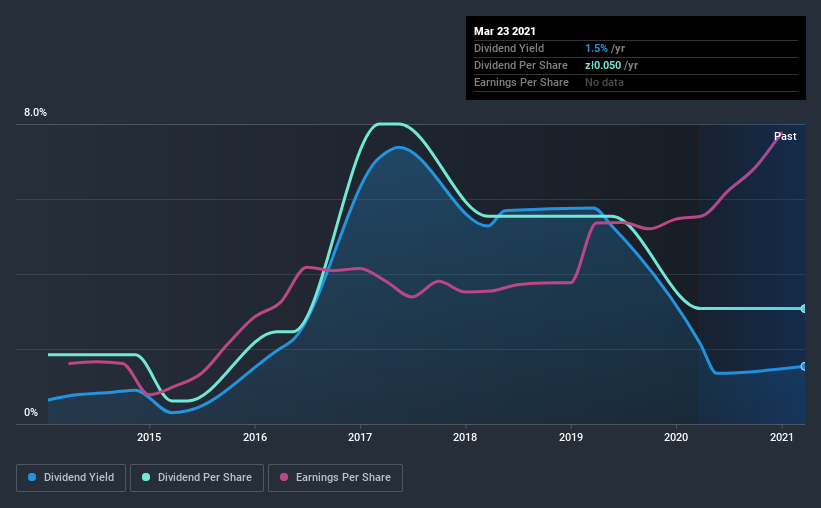Click the 2019 x-axis label

coord(571,437)
